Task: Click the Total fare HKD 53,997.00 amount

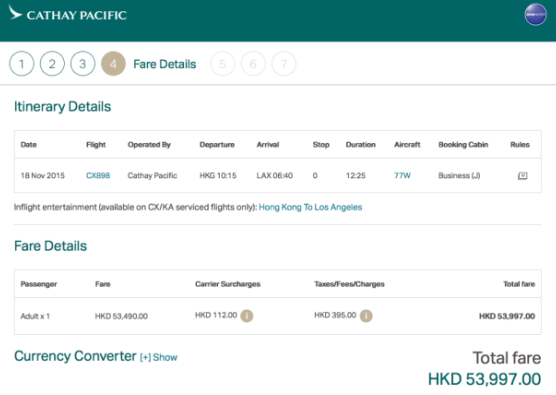Action: click(x=484, y=379)
